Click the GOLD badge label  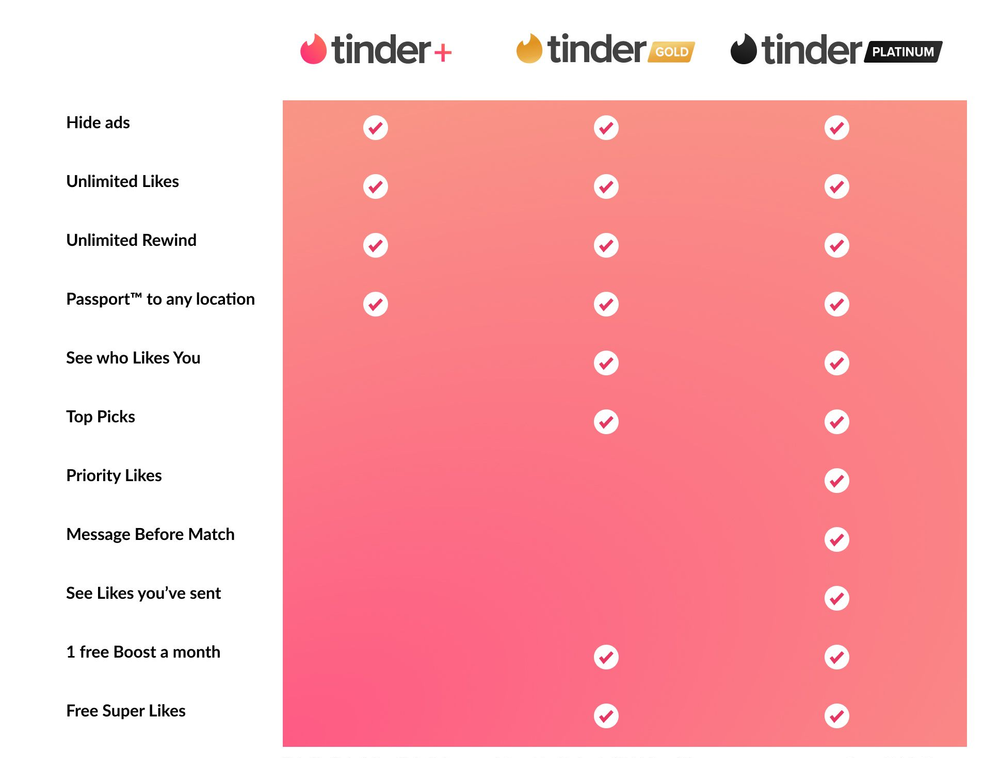[x=671, y=51]
